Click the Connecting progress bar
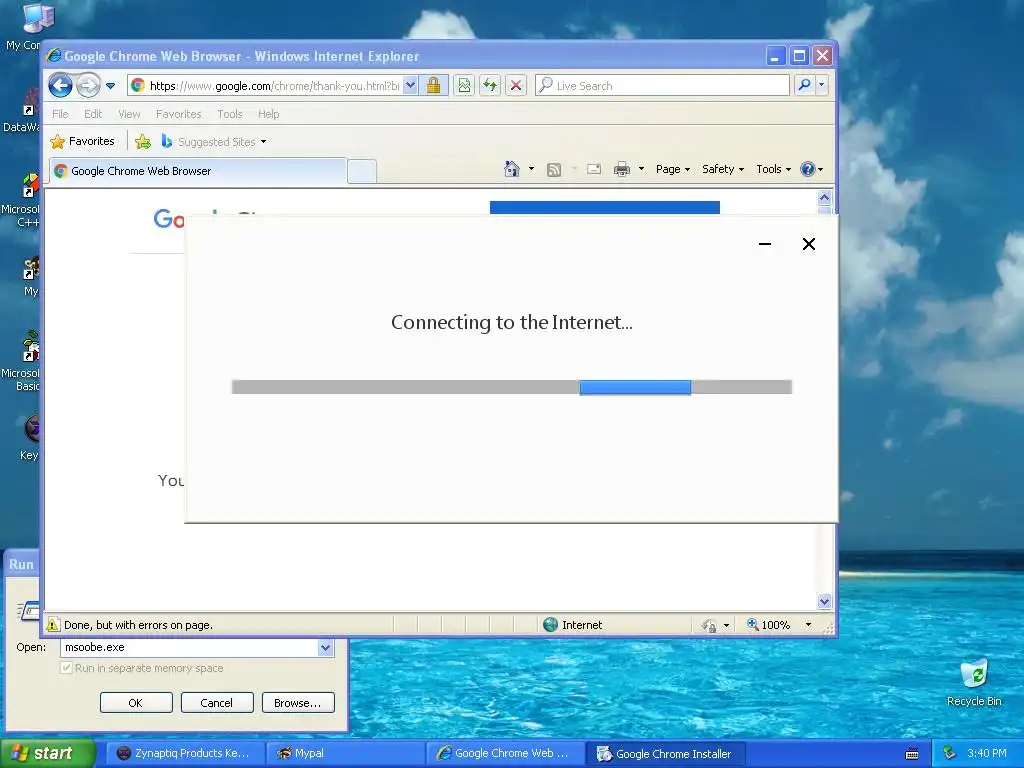 (511, 387)
